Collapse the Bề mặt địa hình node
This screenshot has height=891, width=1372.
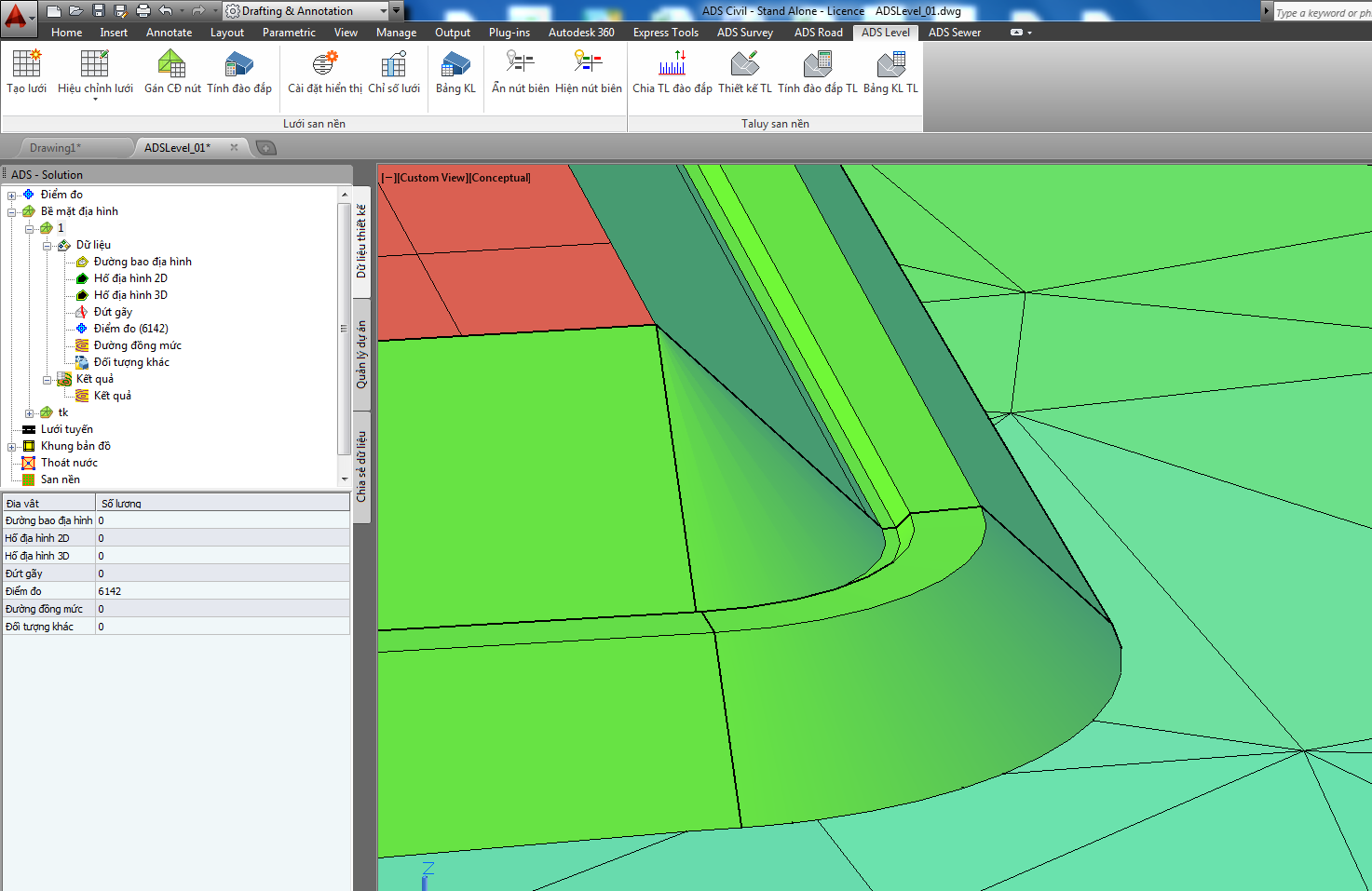[x=12, y=212]
